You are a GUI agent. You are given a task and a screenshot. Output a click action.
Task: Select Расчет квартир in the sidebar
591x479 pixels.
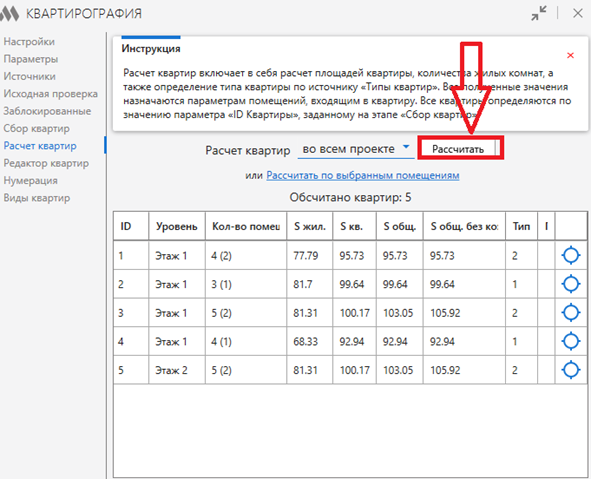click(40, 145)
